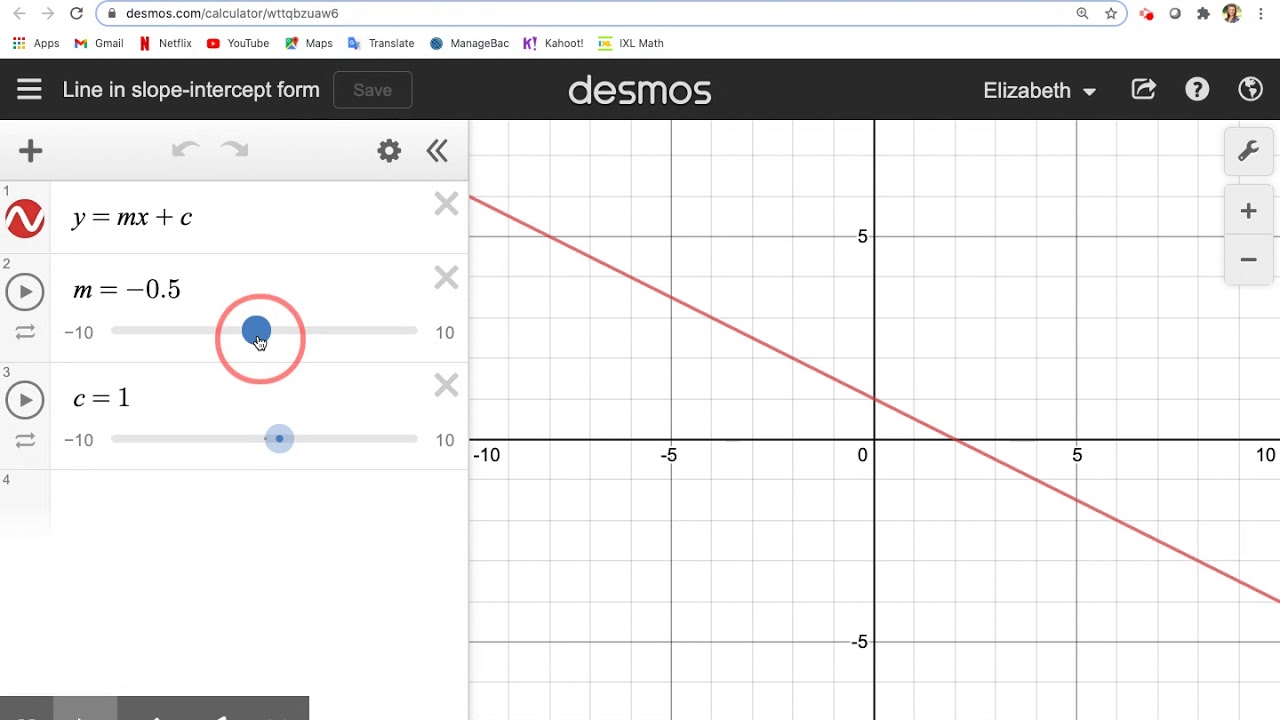Screen dimensions: 1280x720
Task: Open Translate bookmark
Action: [381, 43]
